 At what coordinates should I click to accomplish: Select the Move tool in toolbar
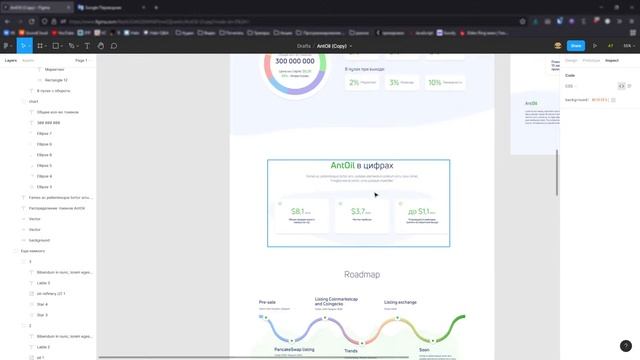24,46
